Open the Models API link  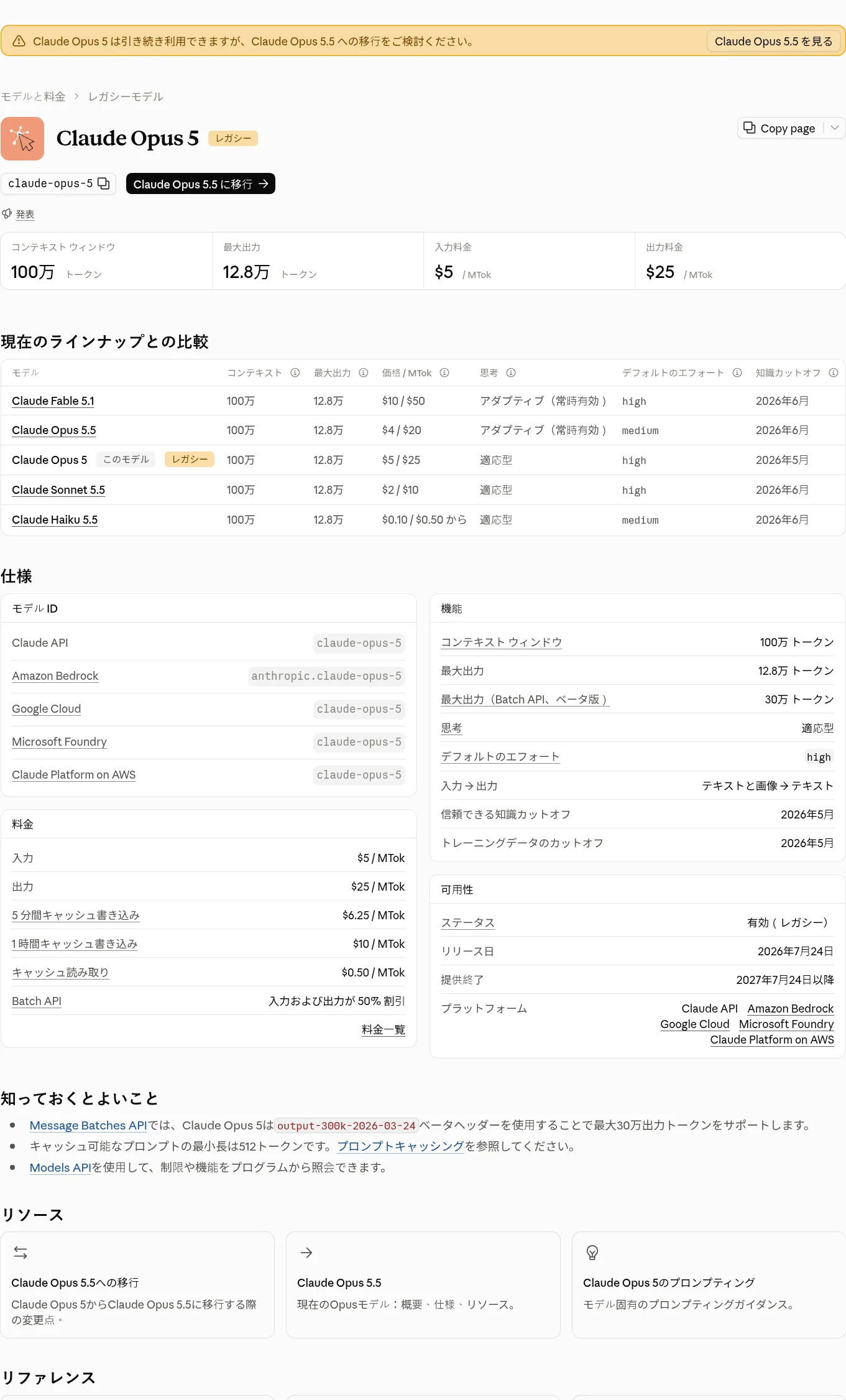click(60, 1167)
